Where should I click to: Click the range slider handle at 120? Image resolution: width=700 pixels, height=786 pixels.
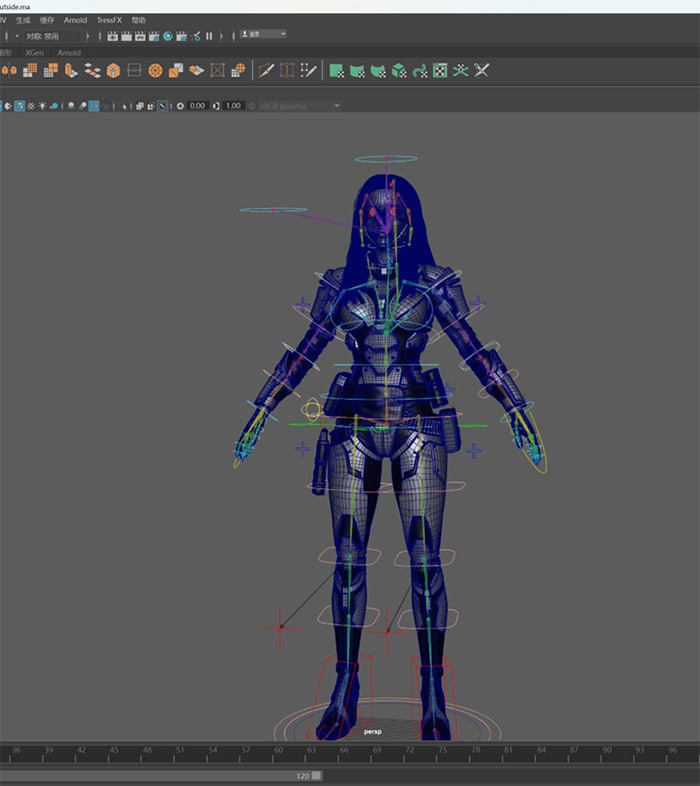coord(316,775)
